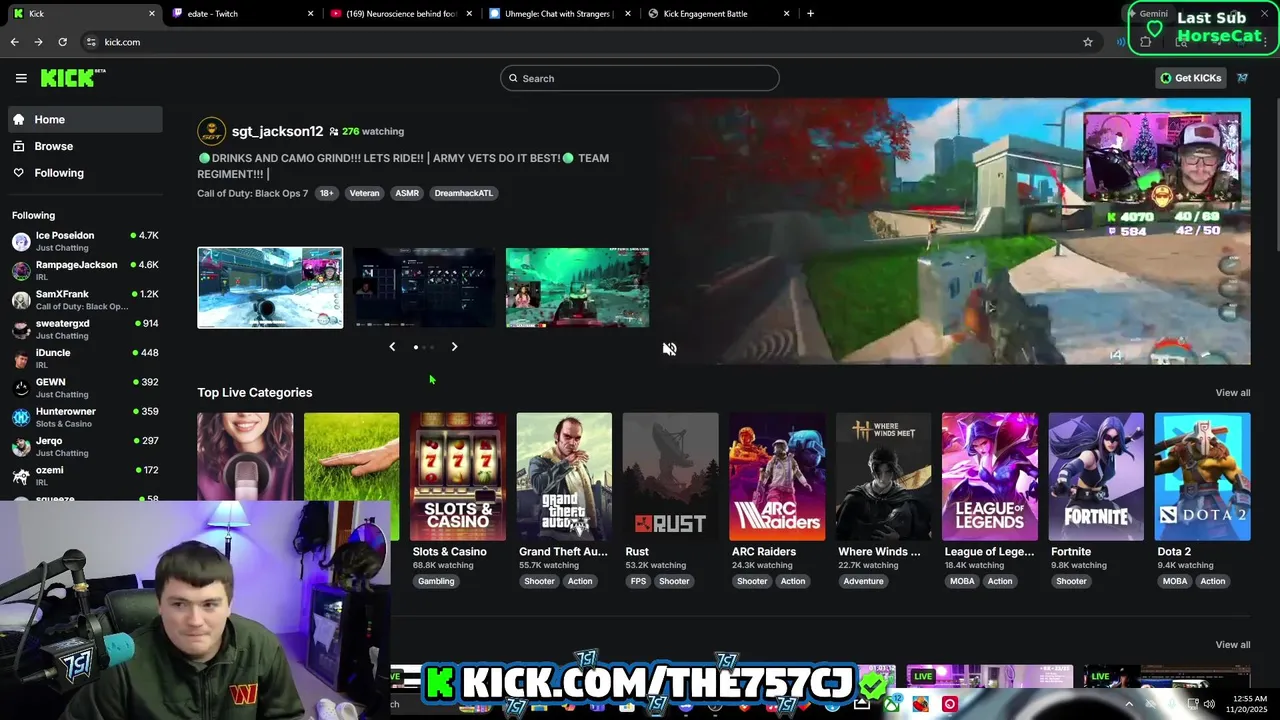Select the Adventure tag under Where Winds Meet
1280x720 pixels.
click(863, 581)
